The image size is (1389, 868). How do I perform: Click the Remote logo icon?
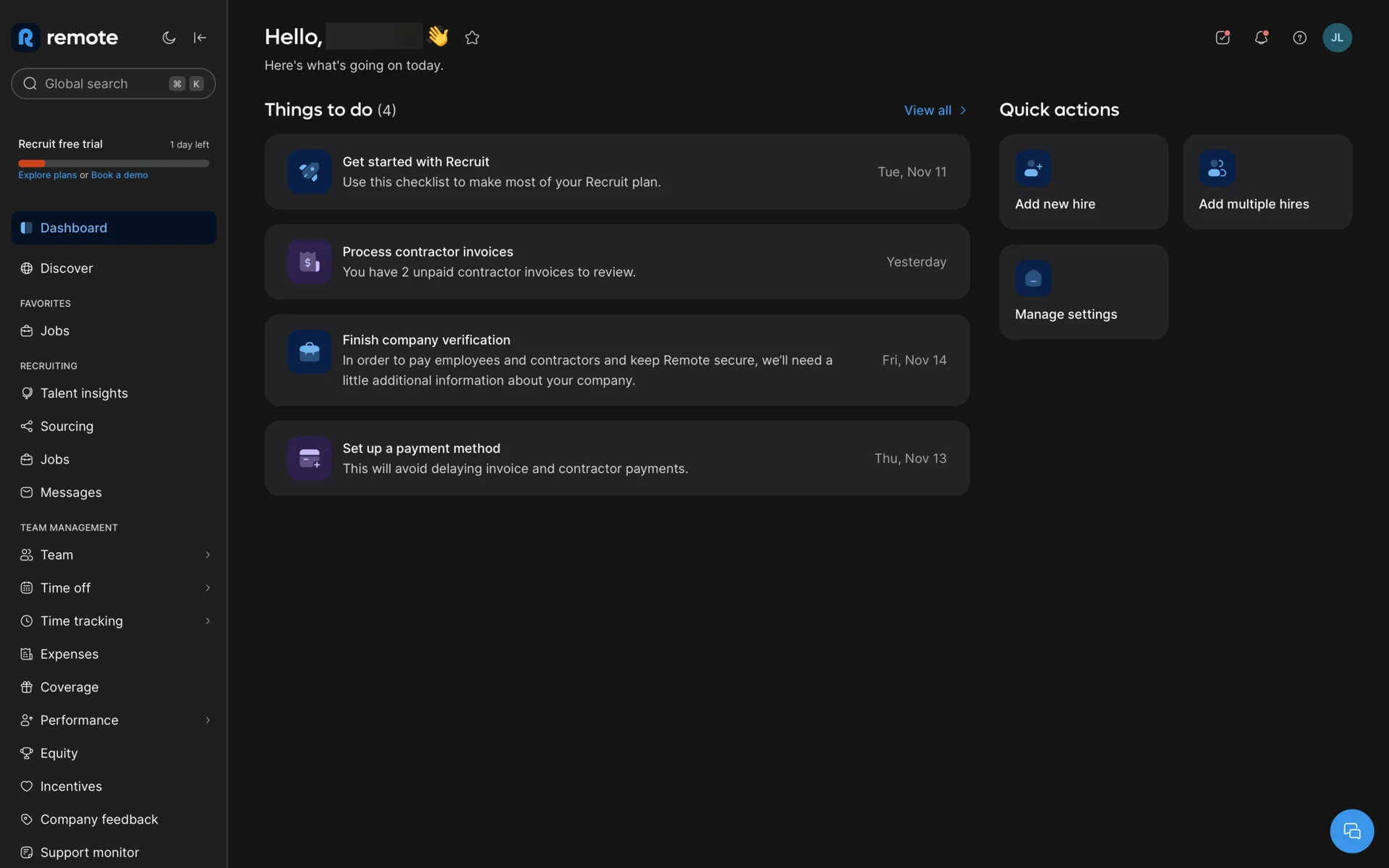point(26,38)
